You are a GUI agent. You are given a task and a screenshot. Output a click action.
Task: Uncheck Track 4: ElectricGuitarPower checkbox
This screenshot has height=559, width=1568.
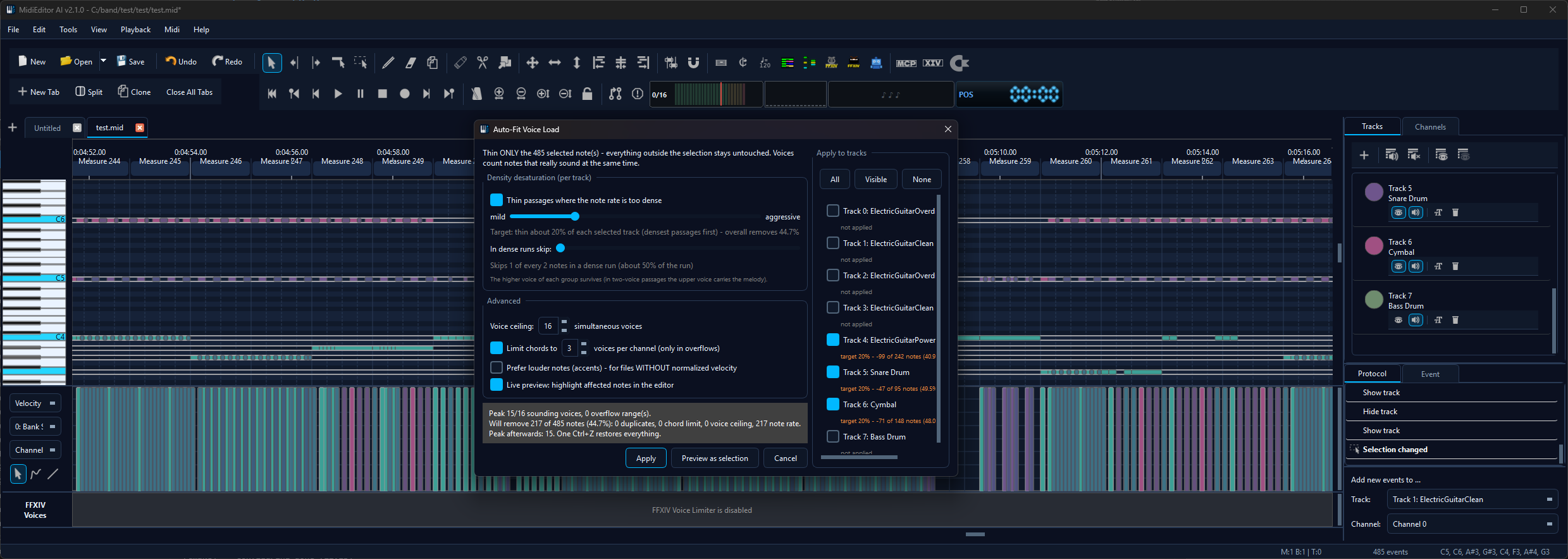[x=833, y=340]
